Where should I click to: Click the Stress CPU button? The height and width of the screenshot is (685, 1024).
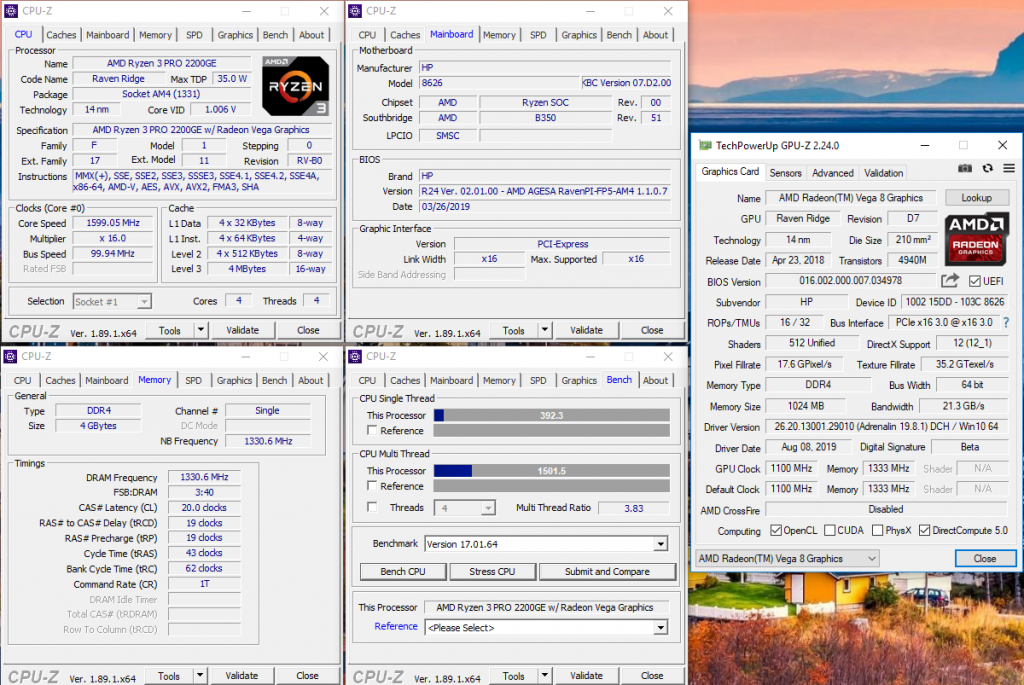492,571
